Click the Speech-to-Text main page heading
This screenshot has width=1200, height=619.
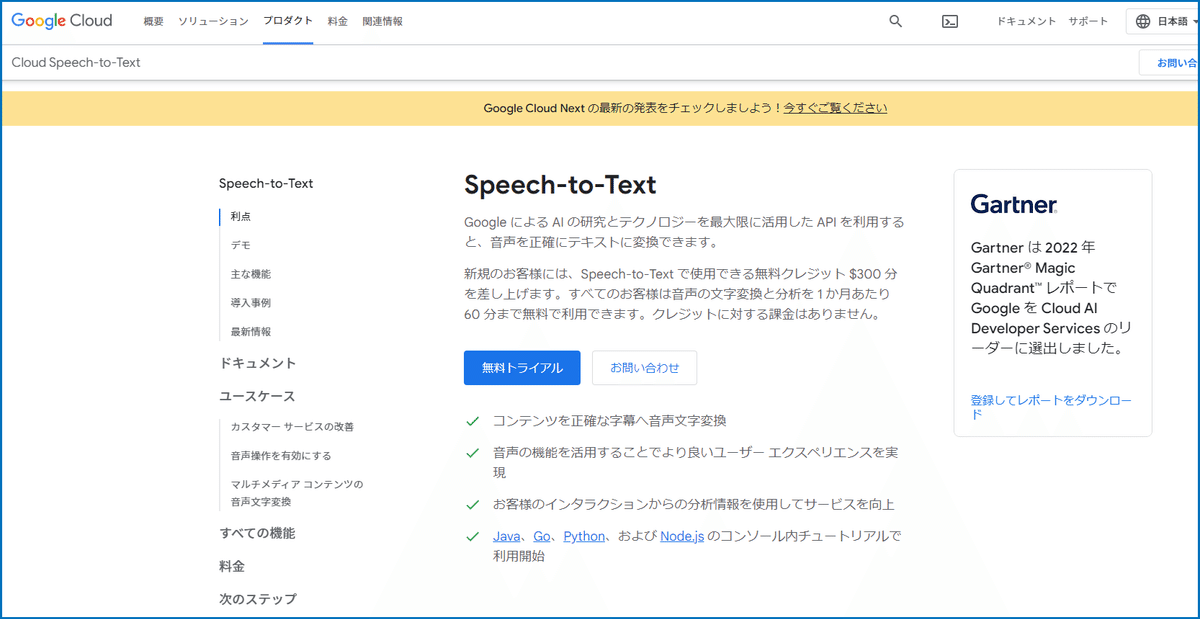[x=560, y=185]
